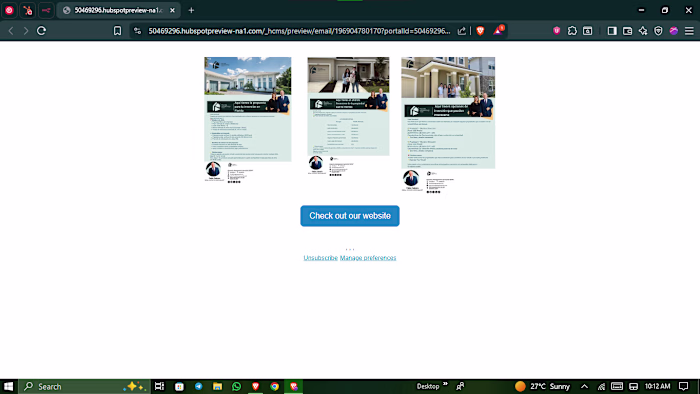Open Telegram from the taskbar
Viewport: 700px width, 394px height.
click(x=199, y=386)
